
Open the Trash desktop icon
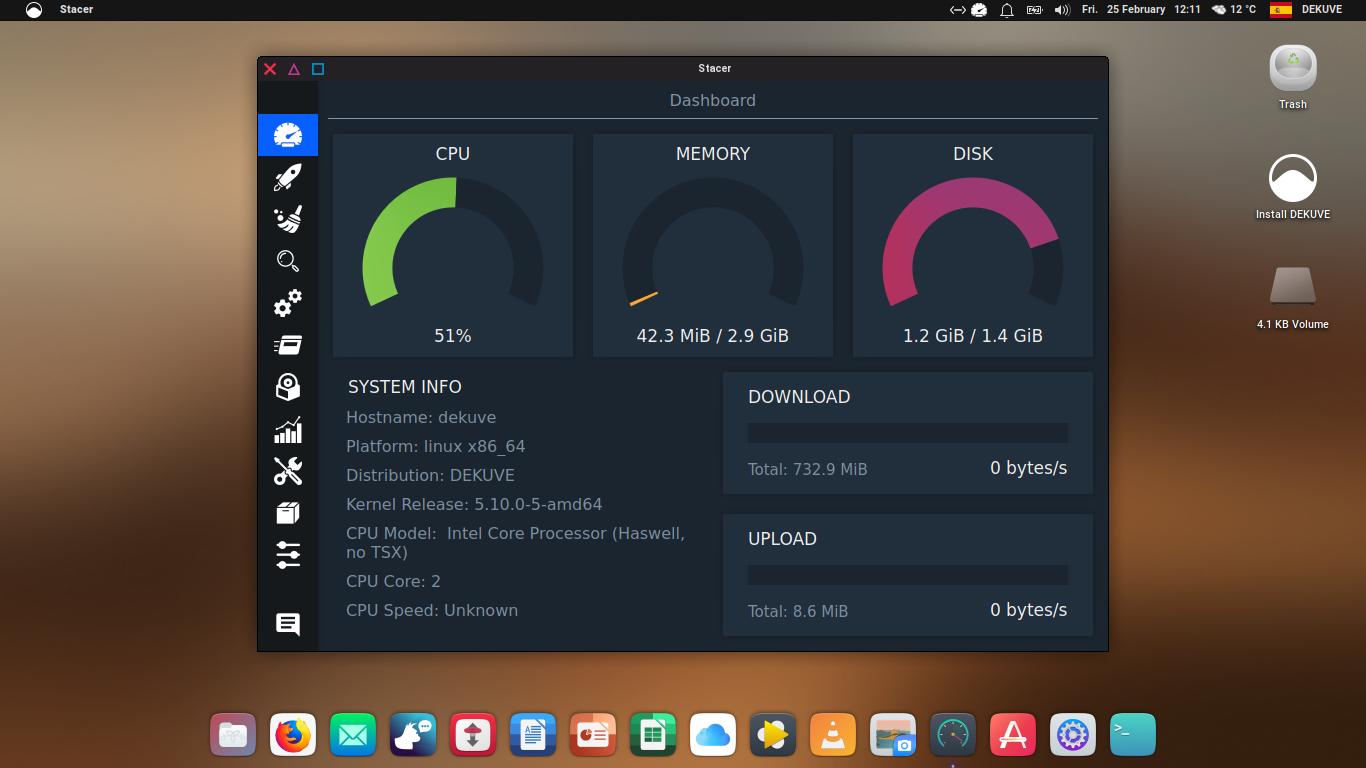coord(1293,77)
